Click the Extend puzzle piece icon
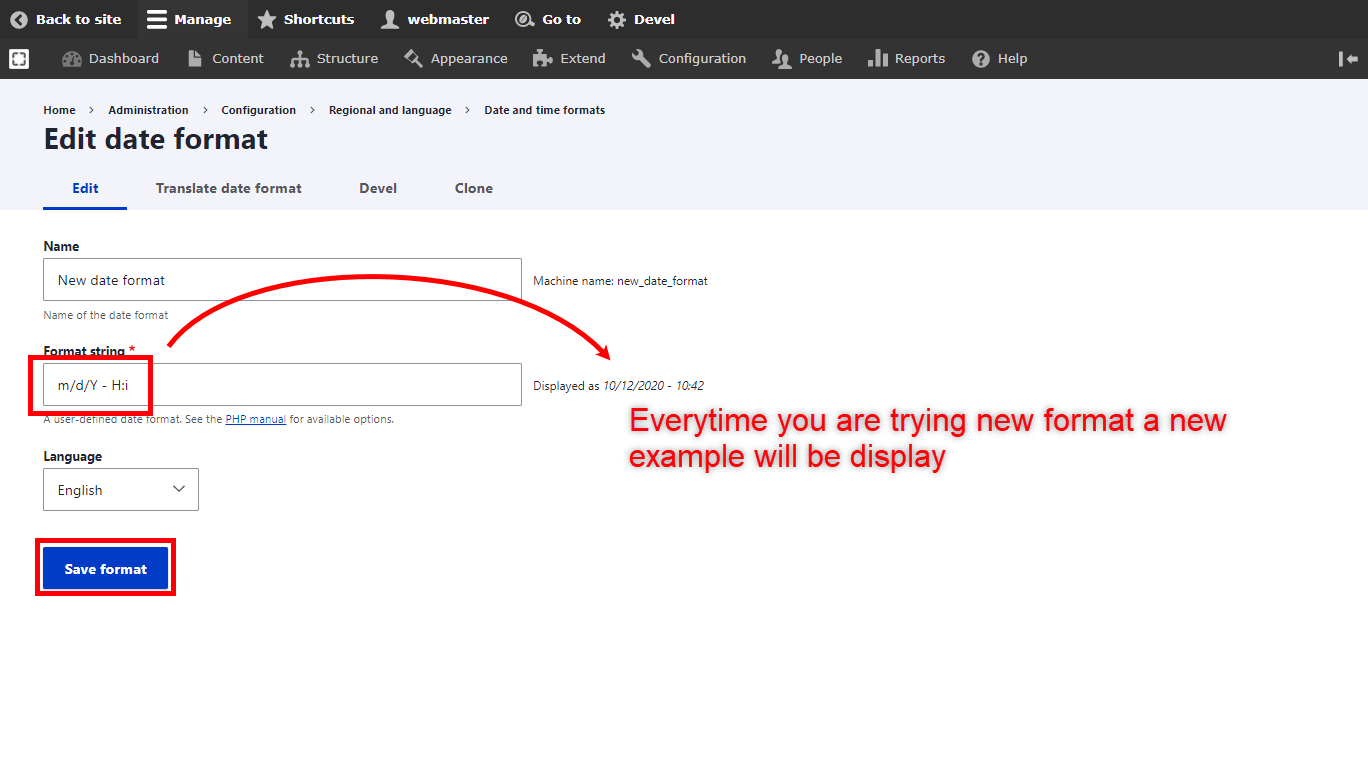The height and width of the screenshot is (768, 1368). pos(543,59)
